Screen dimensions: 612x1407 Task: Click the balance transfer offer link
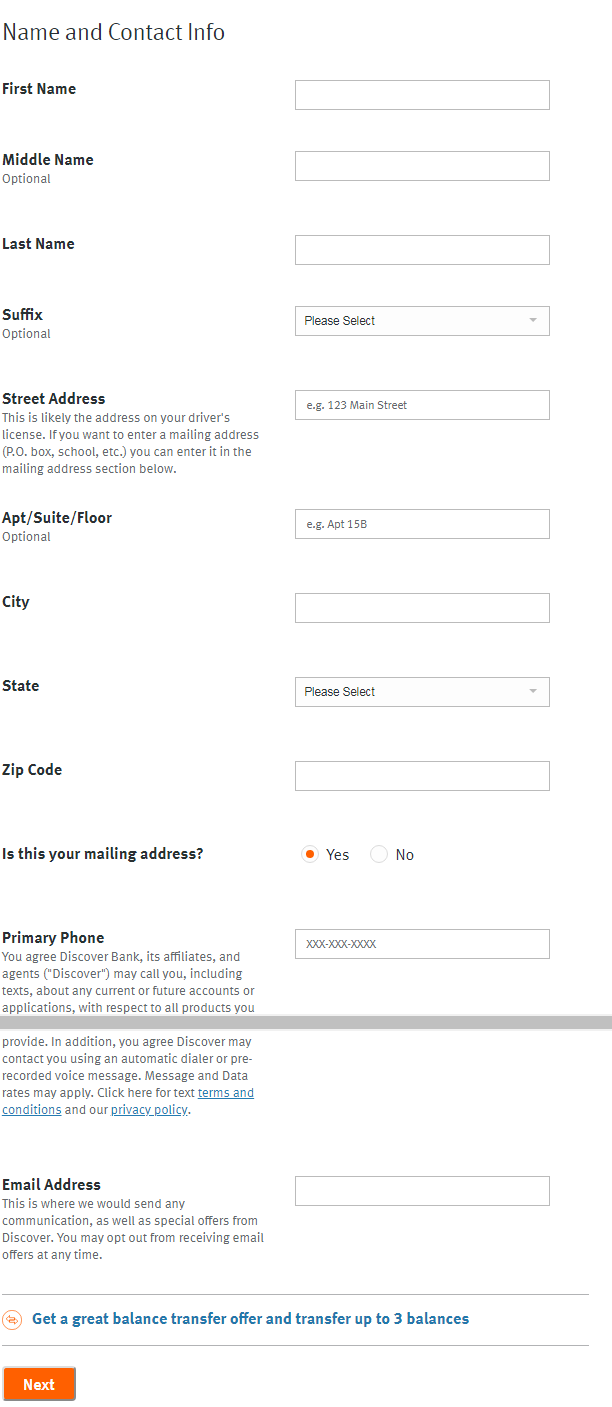coord(251,1318)
